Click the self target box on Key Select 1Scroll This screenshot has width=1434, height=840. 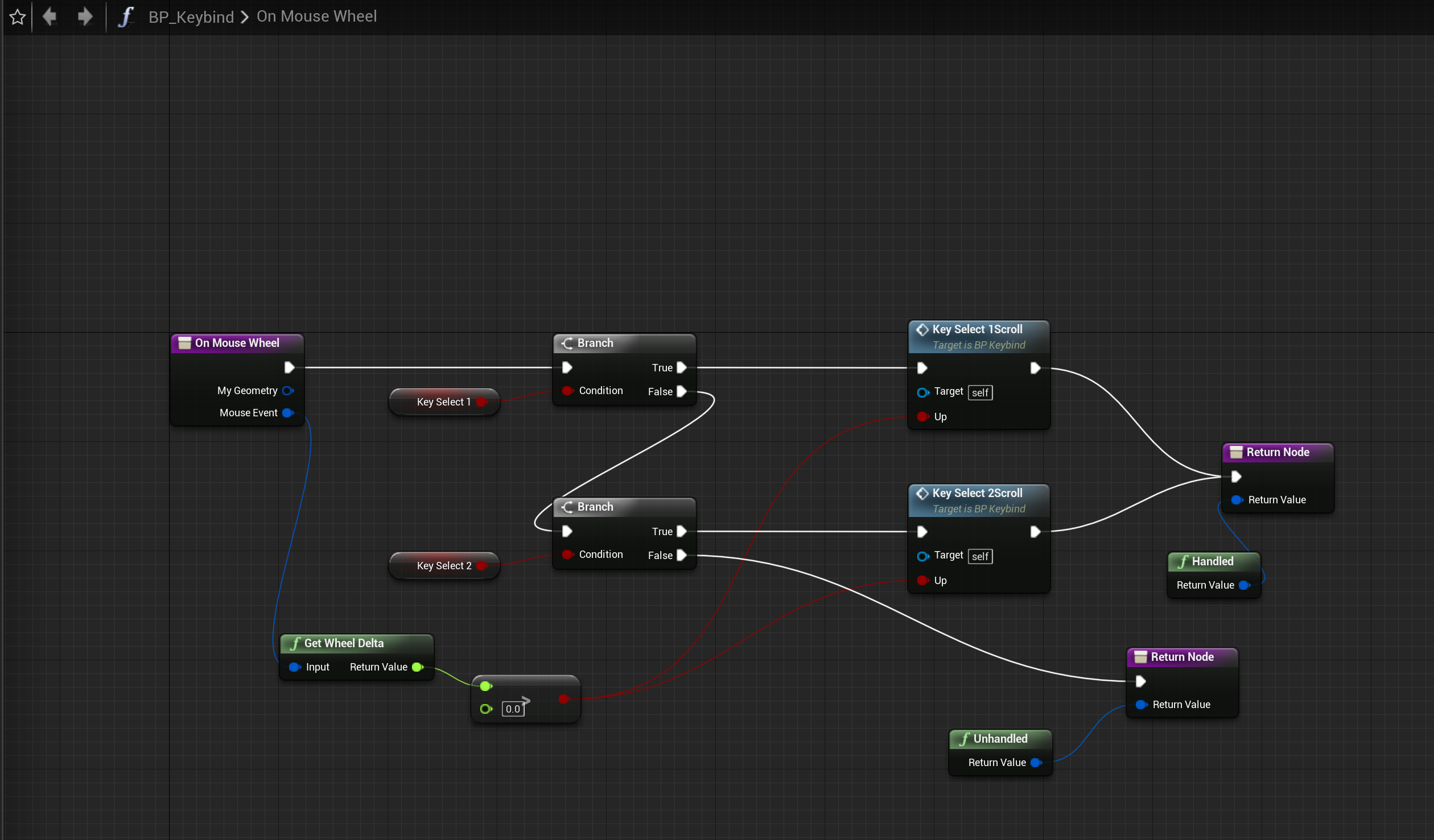pos(979,393)
